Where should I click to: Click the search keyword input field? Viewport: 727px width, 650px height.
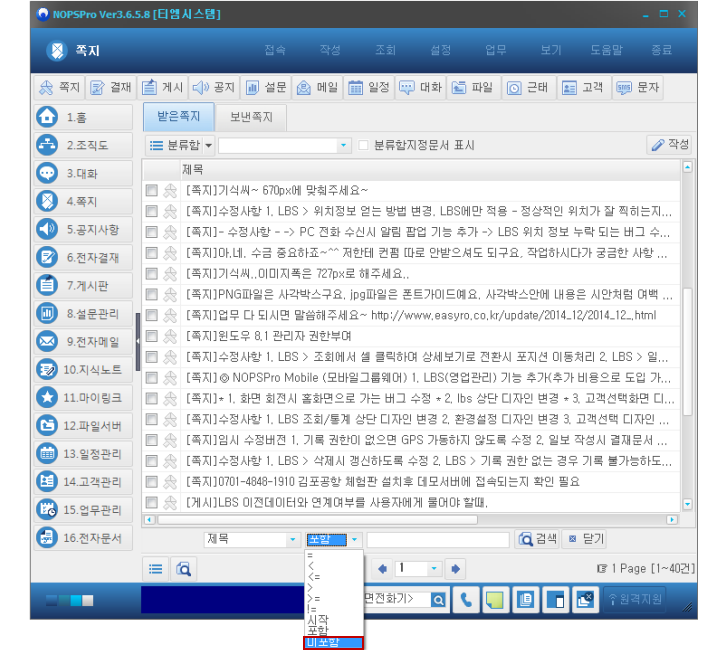point(438,540)
